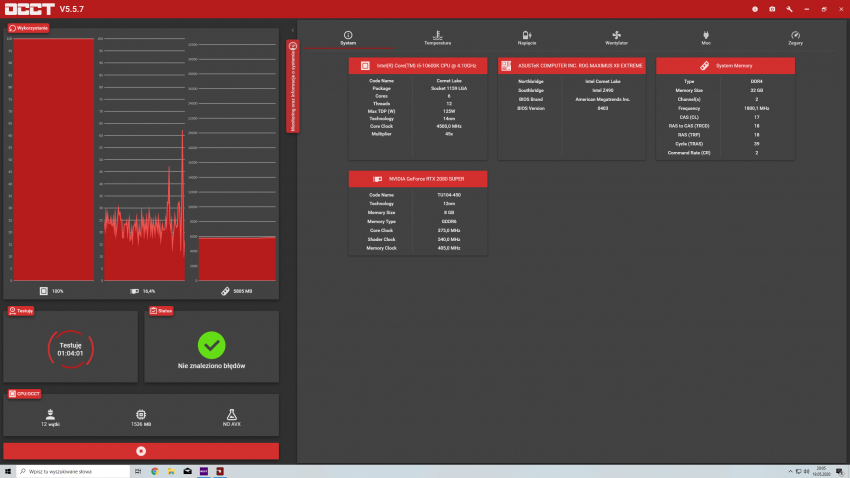The image size is (850, 478).
Task: Click the 1536 MB memory chip icon
Action: click(x=141, y=415)
